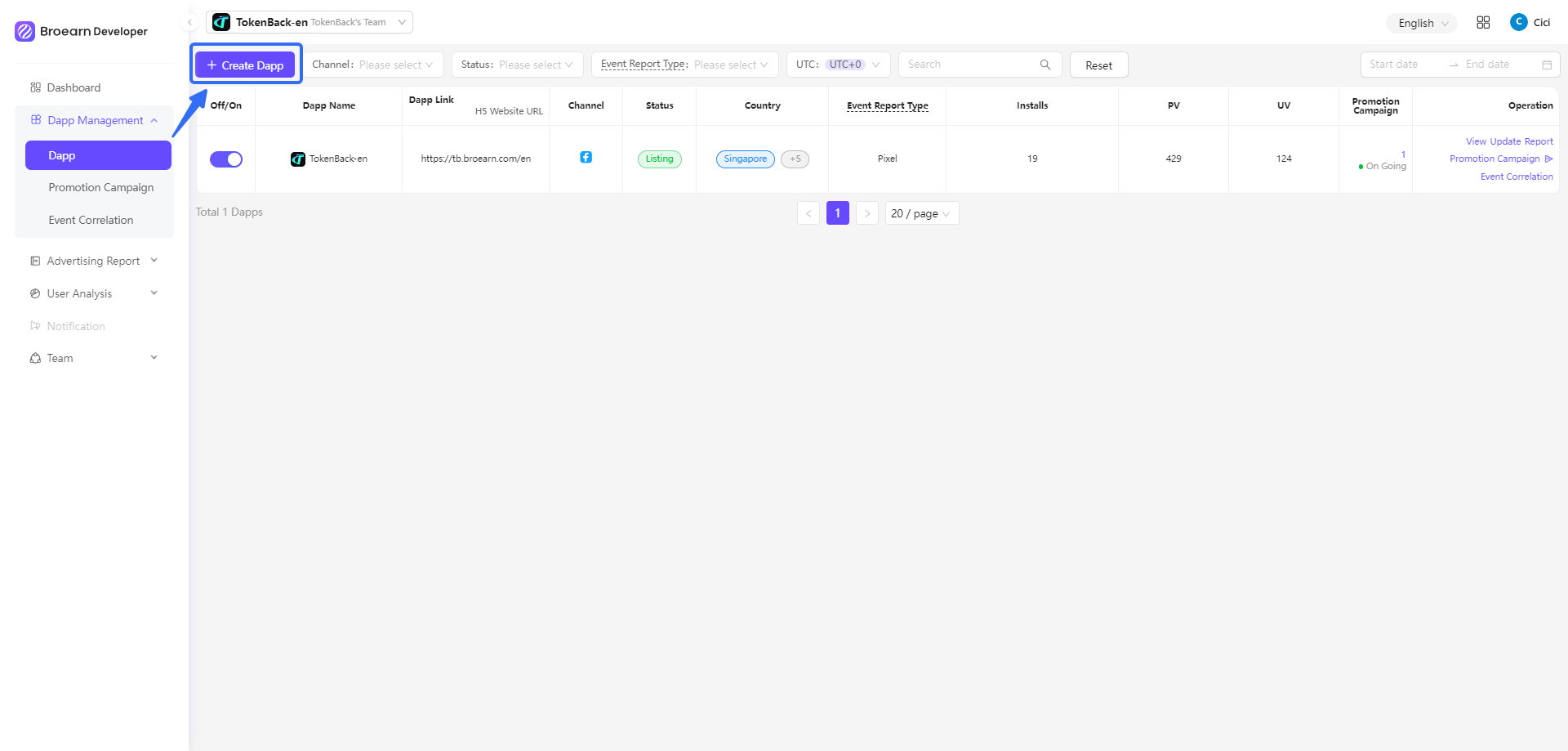
Task: Open Promotion Campaign in sidebar
Action: click(x=100, y=187)
